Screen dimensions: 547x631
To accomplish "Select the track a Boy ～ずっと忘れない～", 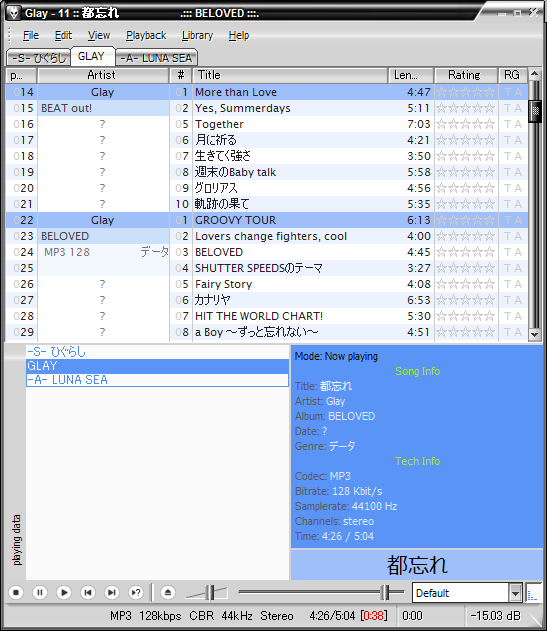I will 256,332.
